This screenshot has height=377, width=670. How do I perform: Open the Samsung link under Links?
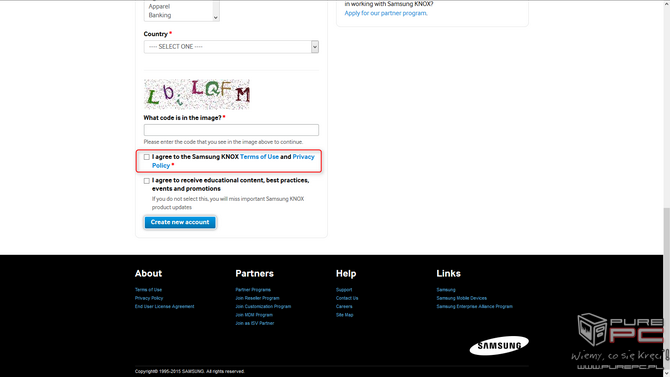(x=446, y=290)
